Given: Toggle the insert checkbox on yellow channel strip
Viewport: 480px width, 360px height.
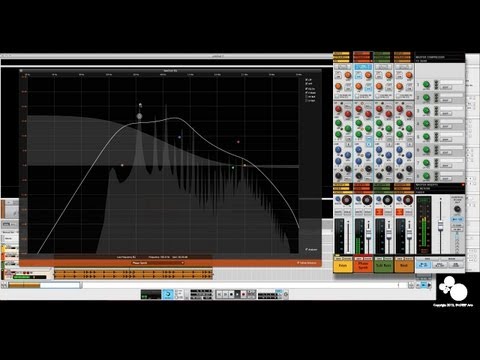Looking at the screenshot, I should point(336,96).
